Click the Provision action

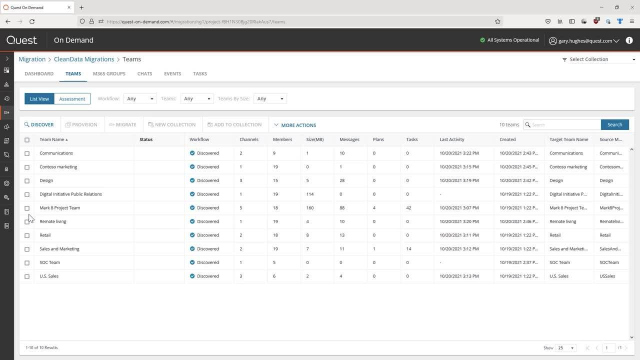81,125
